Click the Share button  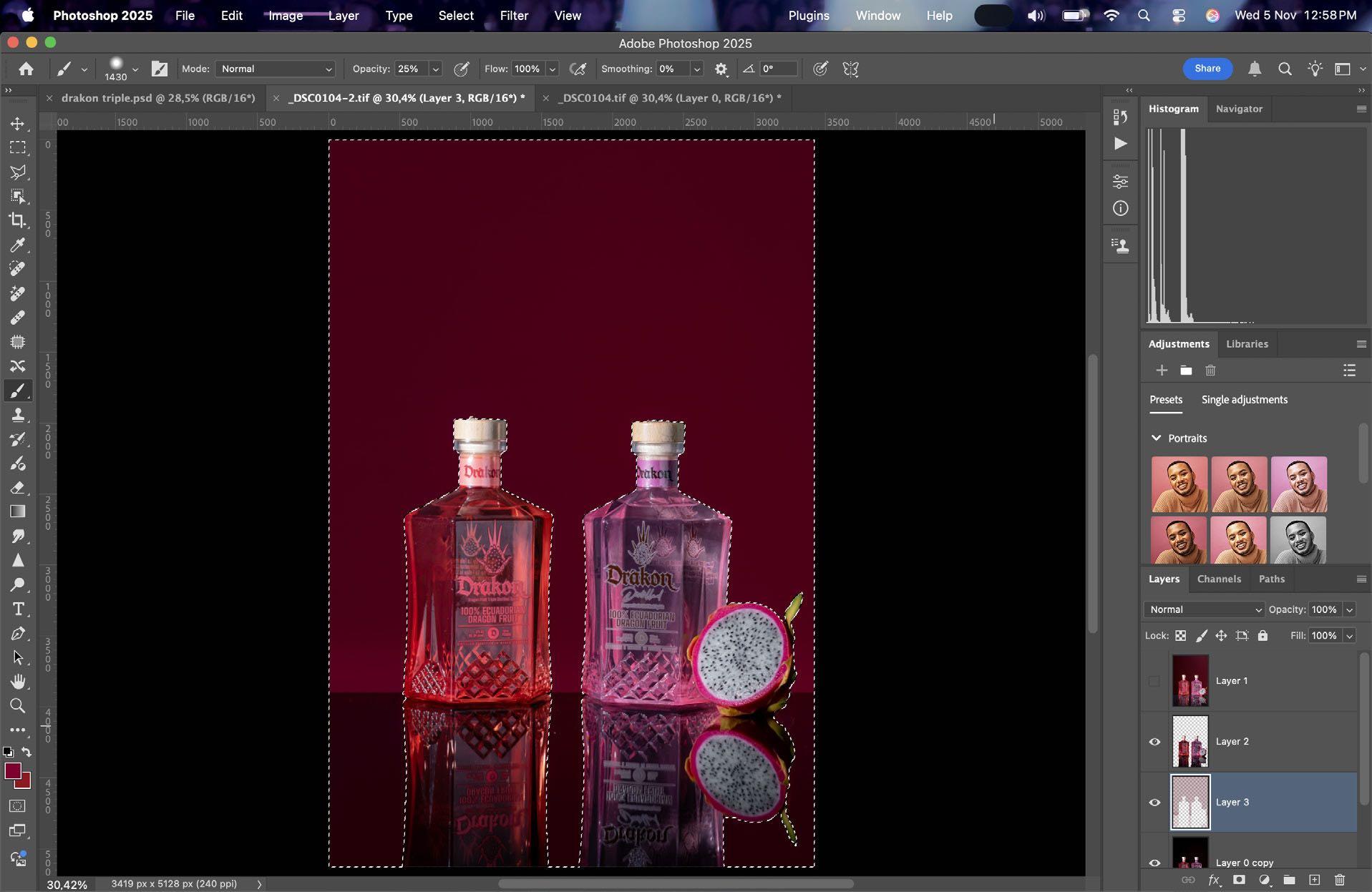[x=1207, y=69]
